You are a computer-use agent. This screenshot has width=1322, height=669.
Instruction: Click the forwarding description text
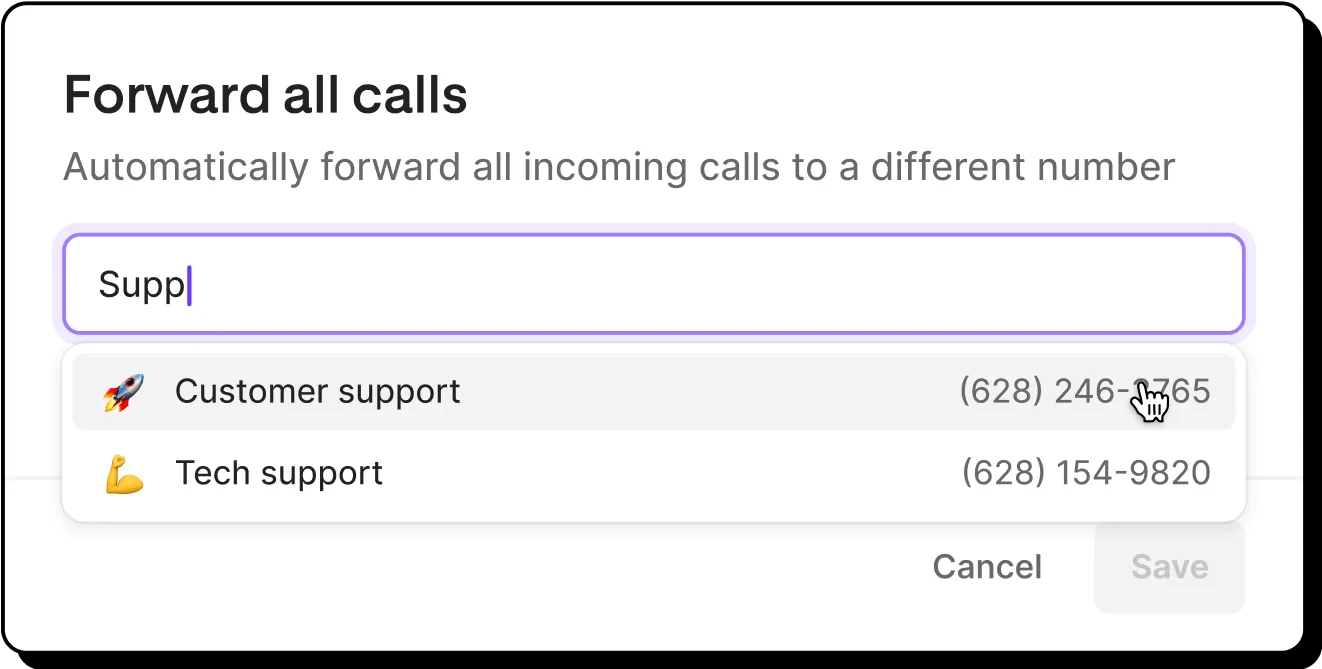coord(620,167)
